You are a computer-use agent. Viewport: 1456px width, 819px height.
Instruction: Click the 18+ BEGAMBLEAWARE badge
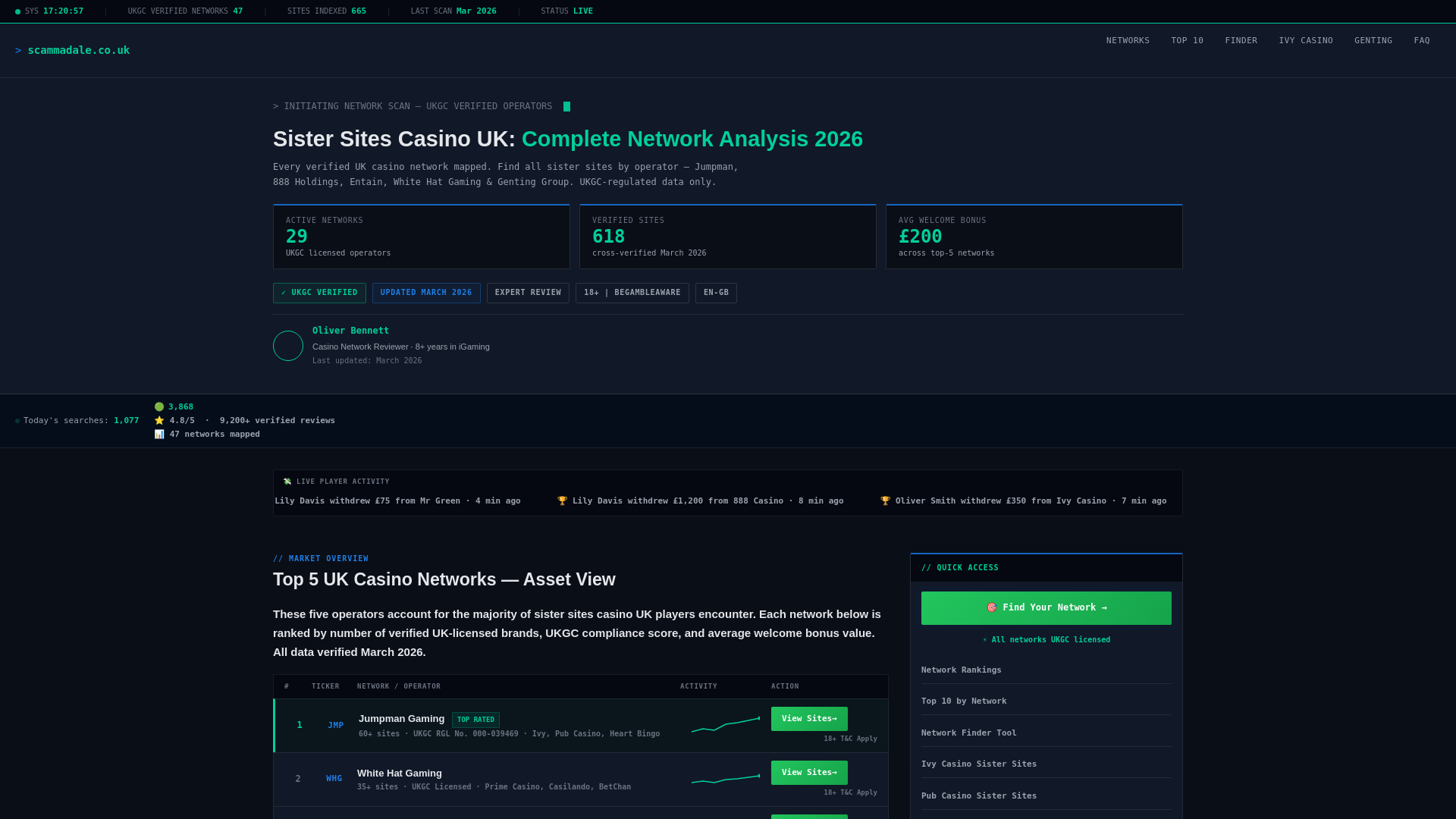click(632, 293)
